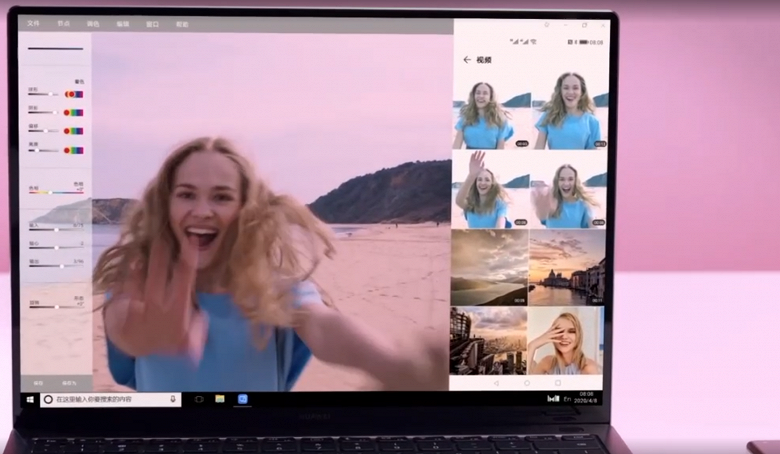Viewport: 780px width, 454px height.
Task: Open the 文件 (File) menu
Action: (x=34, y=23)
